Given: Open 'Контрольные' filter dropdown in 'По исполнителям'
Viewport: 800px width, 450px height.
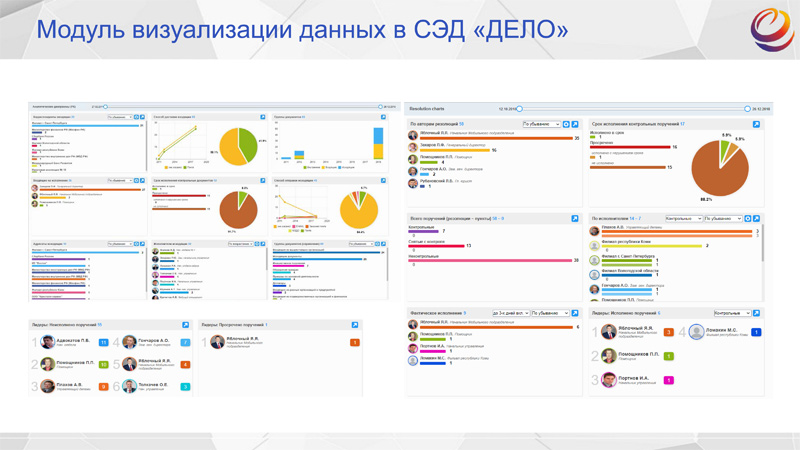Looking at the screenshot, I should [684, 218].
